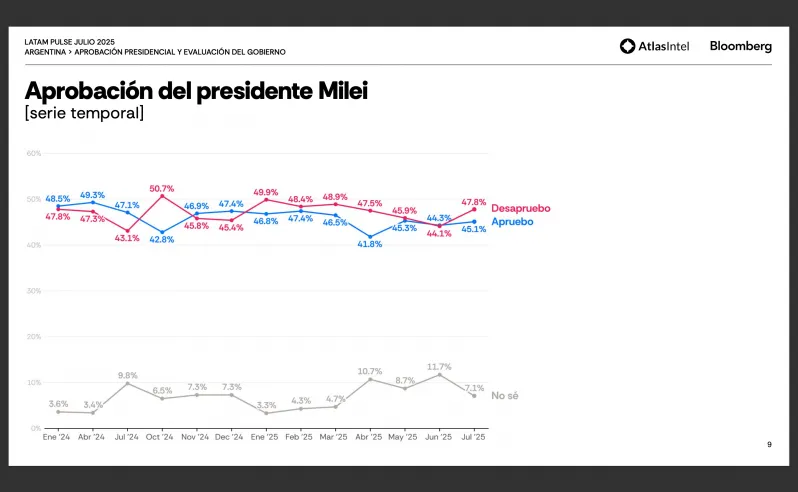Click the ARGENTINA breadcrumb text
798x492 pixels.
point(45,52)
